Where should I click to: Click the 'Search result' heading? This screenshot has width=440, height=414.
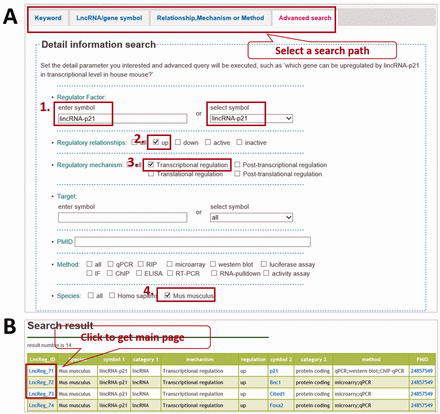pyautogui.click(x=60, y=326)
